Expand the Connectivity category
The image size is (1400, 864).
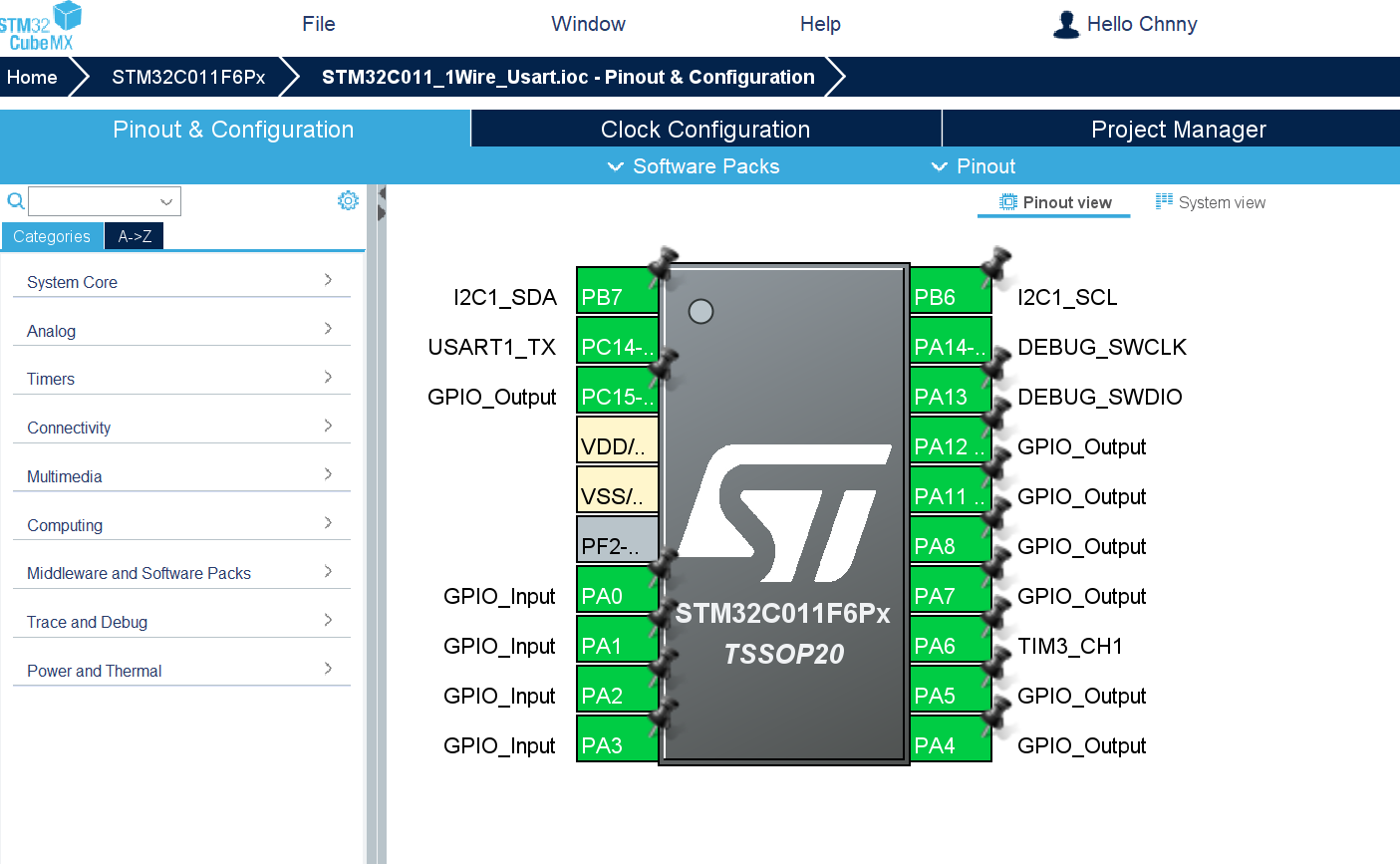[181, 428]
